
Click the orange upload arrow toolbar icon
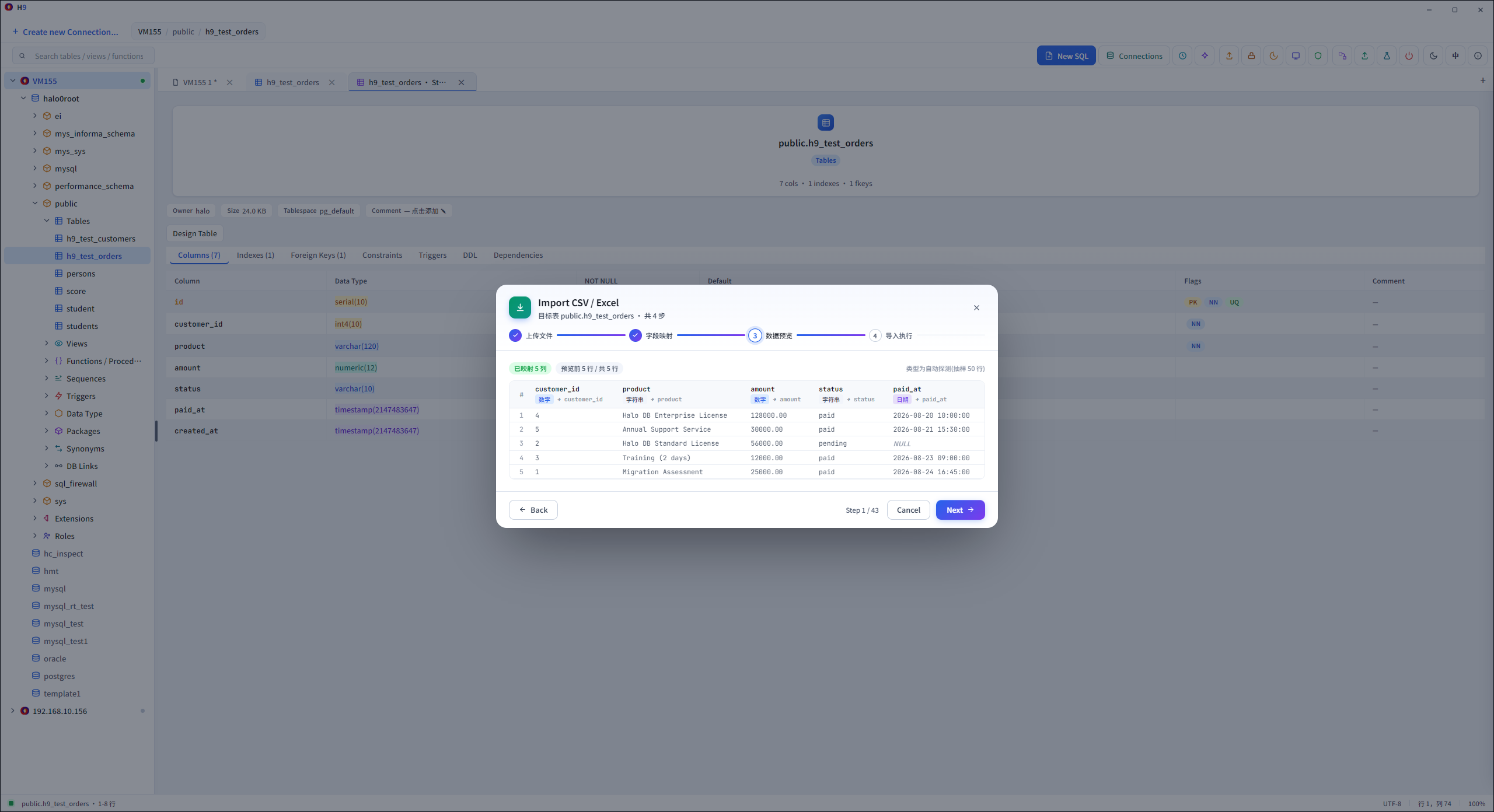coord(1229,56)
